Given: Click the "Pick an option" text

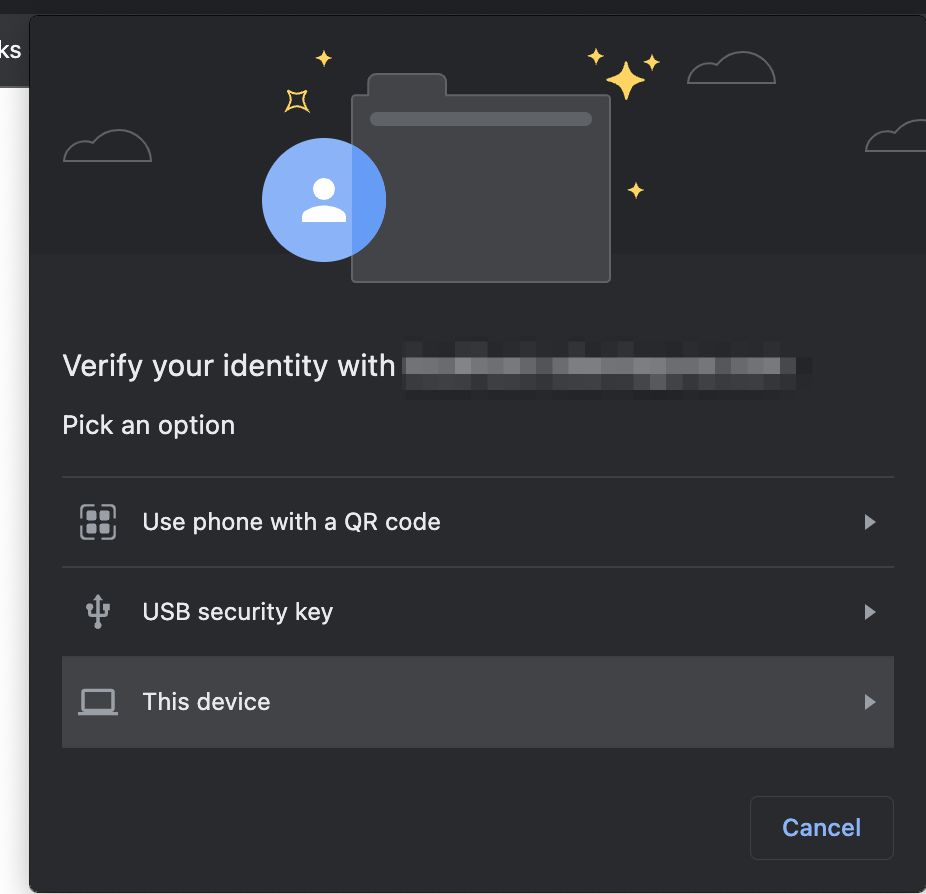Looking at the screenshot, I should tap(149, 425).
